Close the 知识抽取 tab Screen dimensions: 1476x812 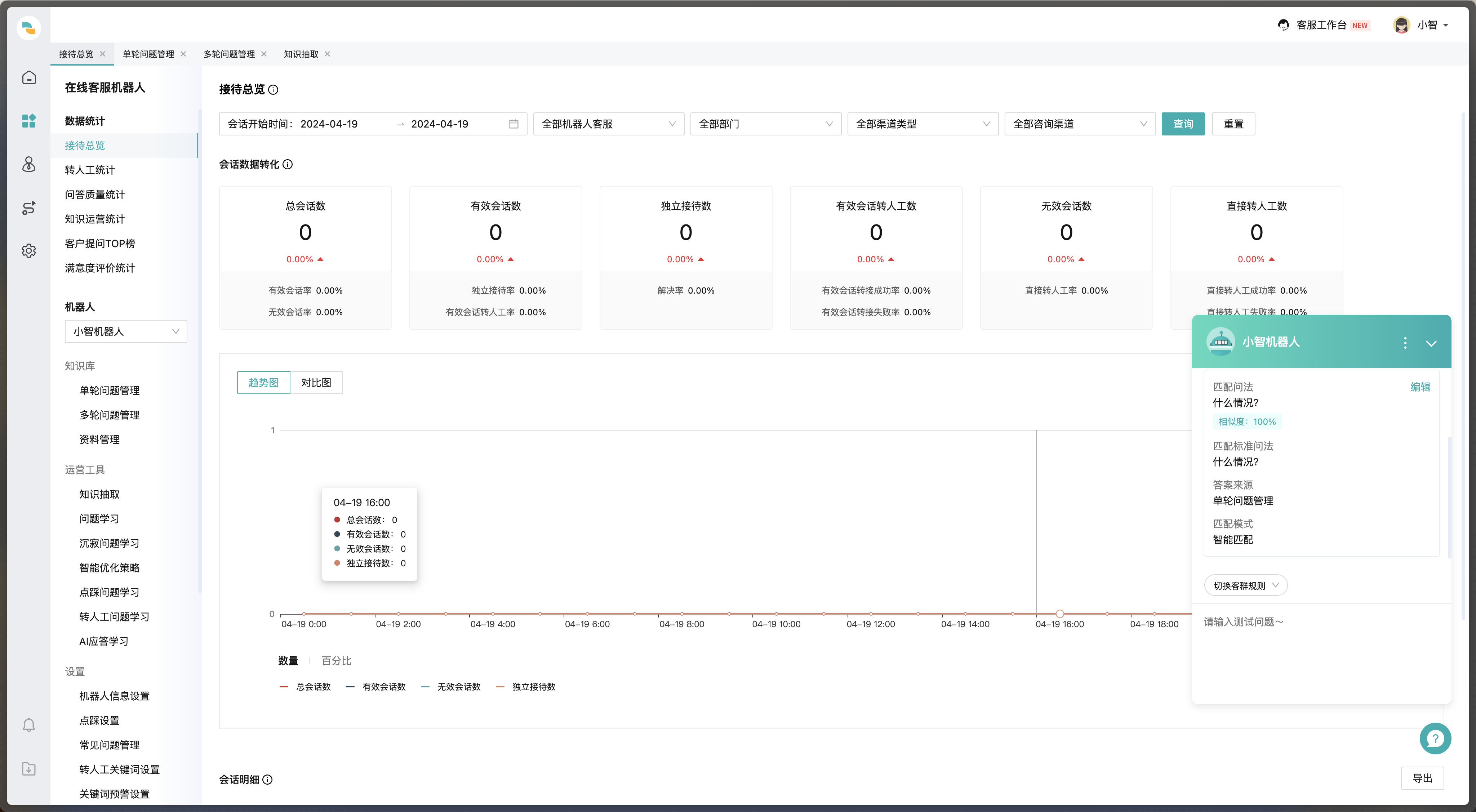328,54
